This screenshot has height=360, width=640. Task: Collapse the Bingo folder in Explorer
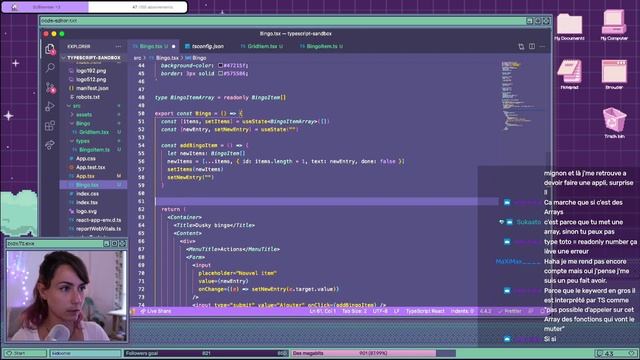83,124
